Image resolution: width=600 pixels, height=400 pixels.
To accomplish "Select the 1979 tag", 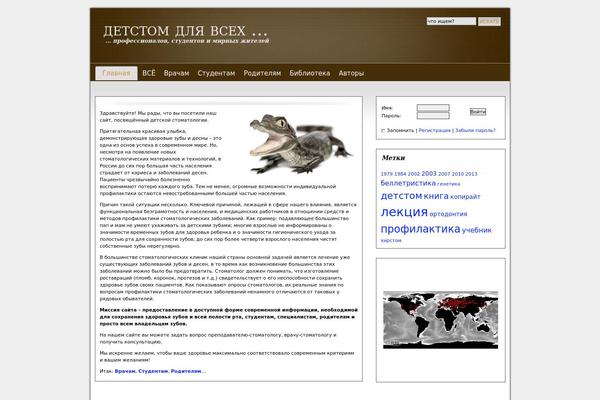I will (386, 174).
